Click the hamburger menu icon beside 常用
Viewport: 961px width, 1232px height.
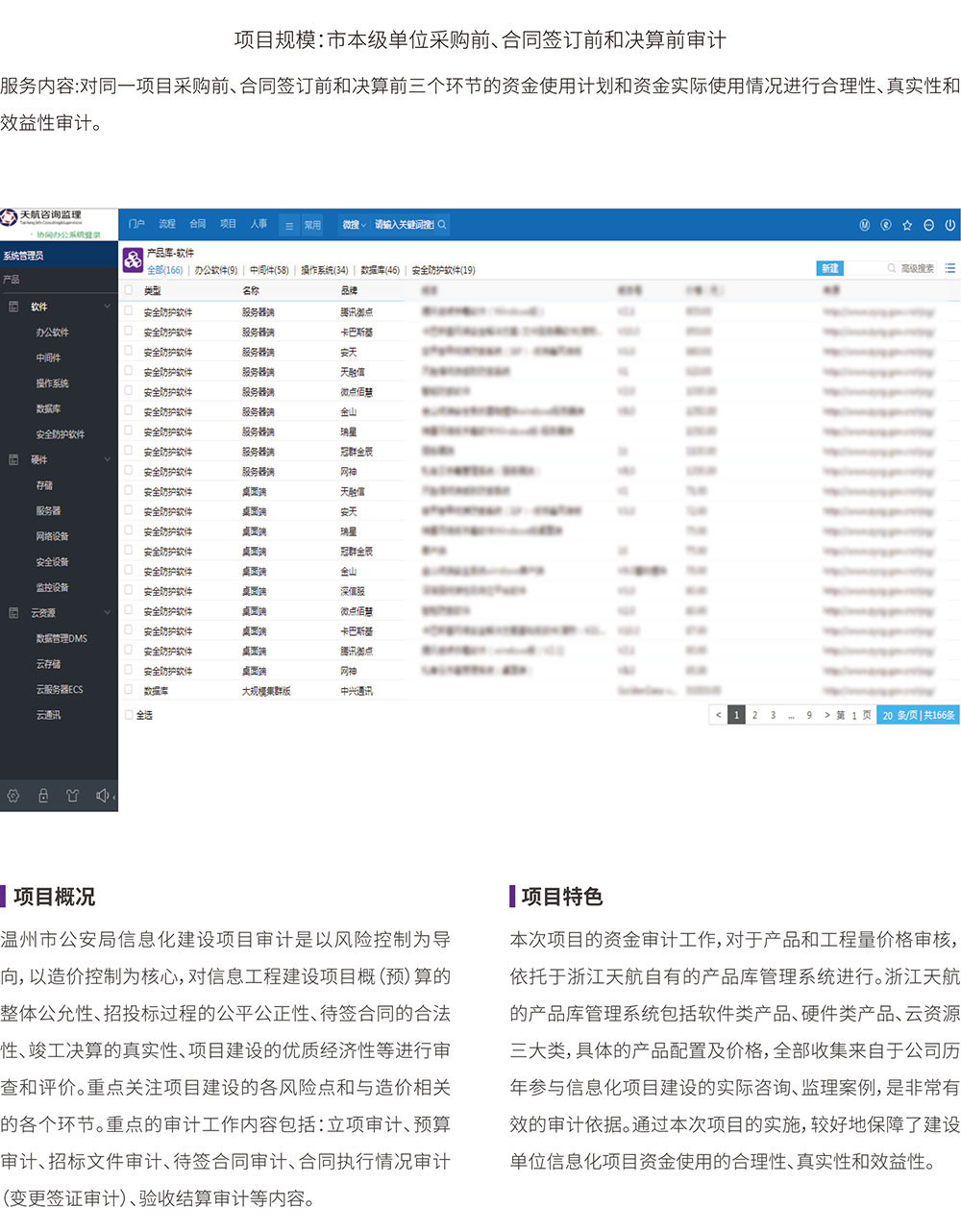click(x=288, y=225)
